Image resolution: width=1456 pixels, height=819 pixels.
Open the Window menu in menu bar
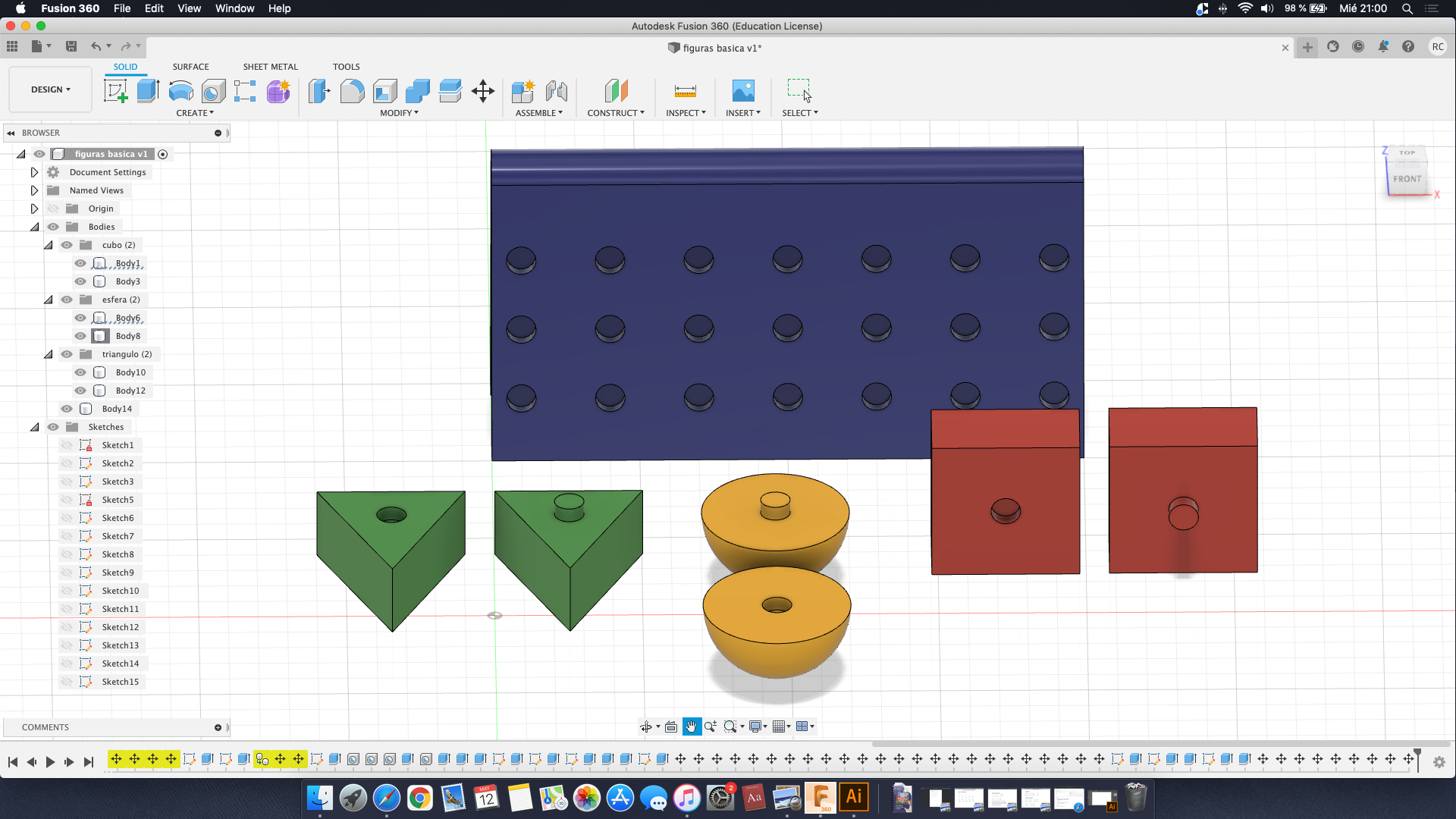click(x=234, y=8)
